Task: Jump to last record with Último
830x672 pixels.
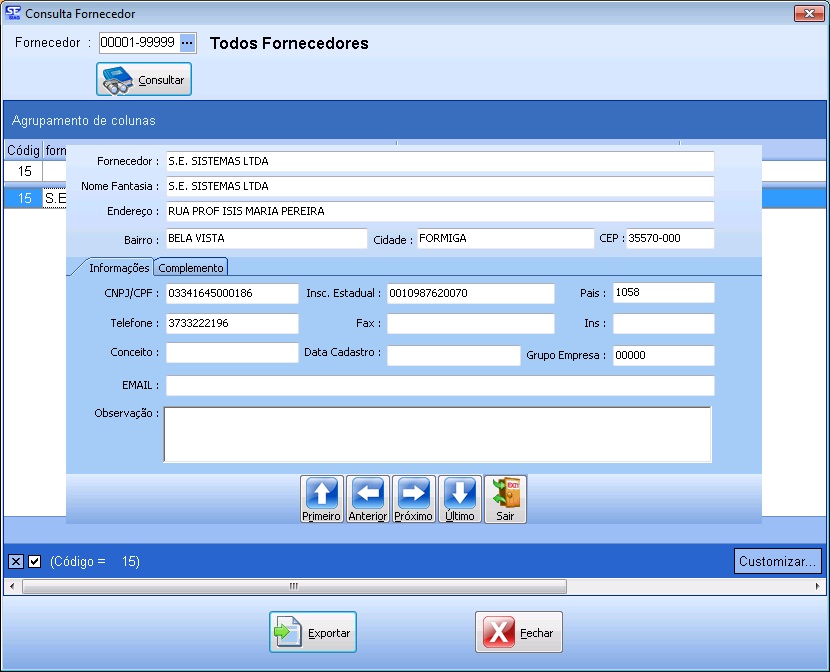Action: pyautogui.click(x=459, y=499)
